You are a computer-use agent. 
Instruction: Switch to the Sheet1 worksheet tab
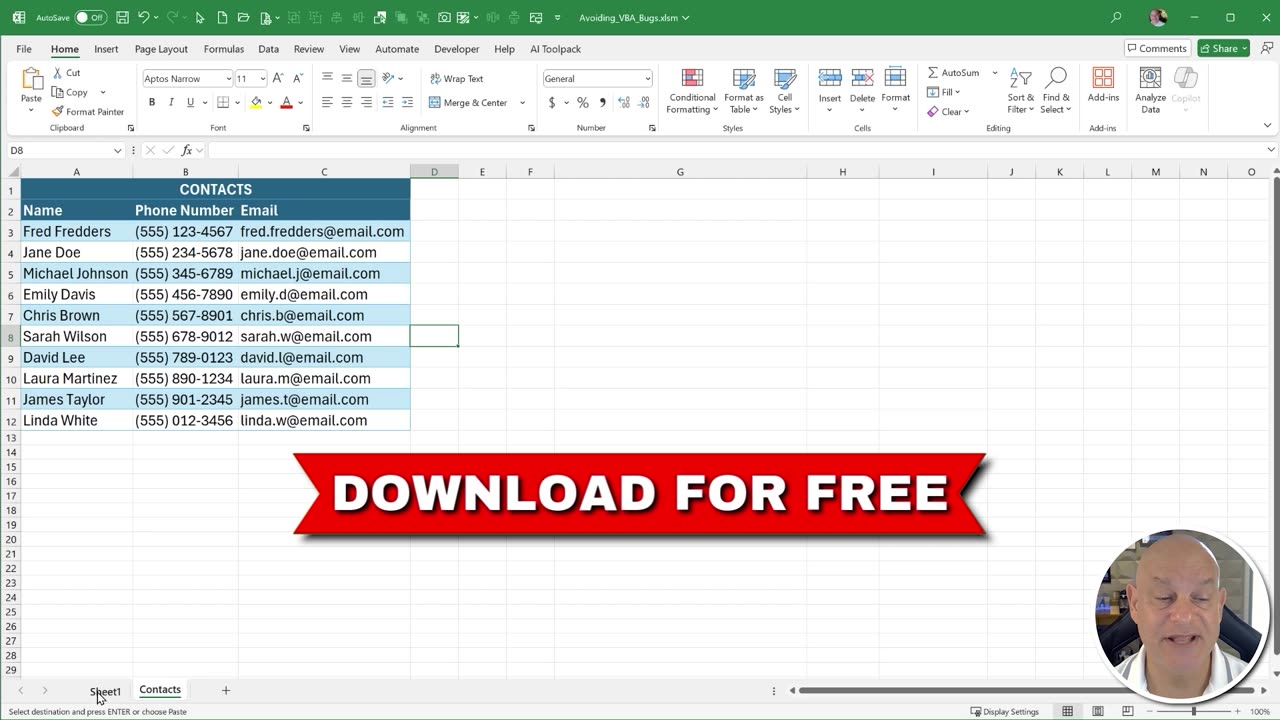pos(105,691)
